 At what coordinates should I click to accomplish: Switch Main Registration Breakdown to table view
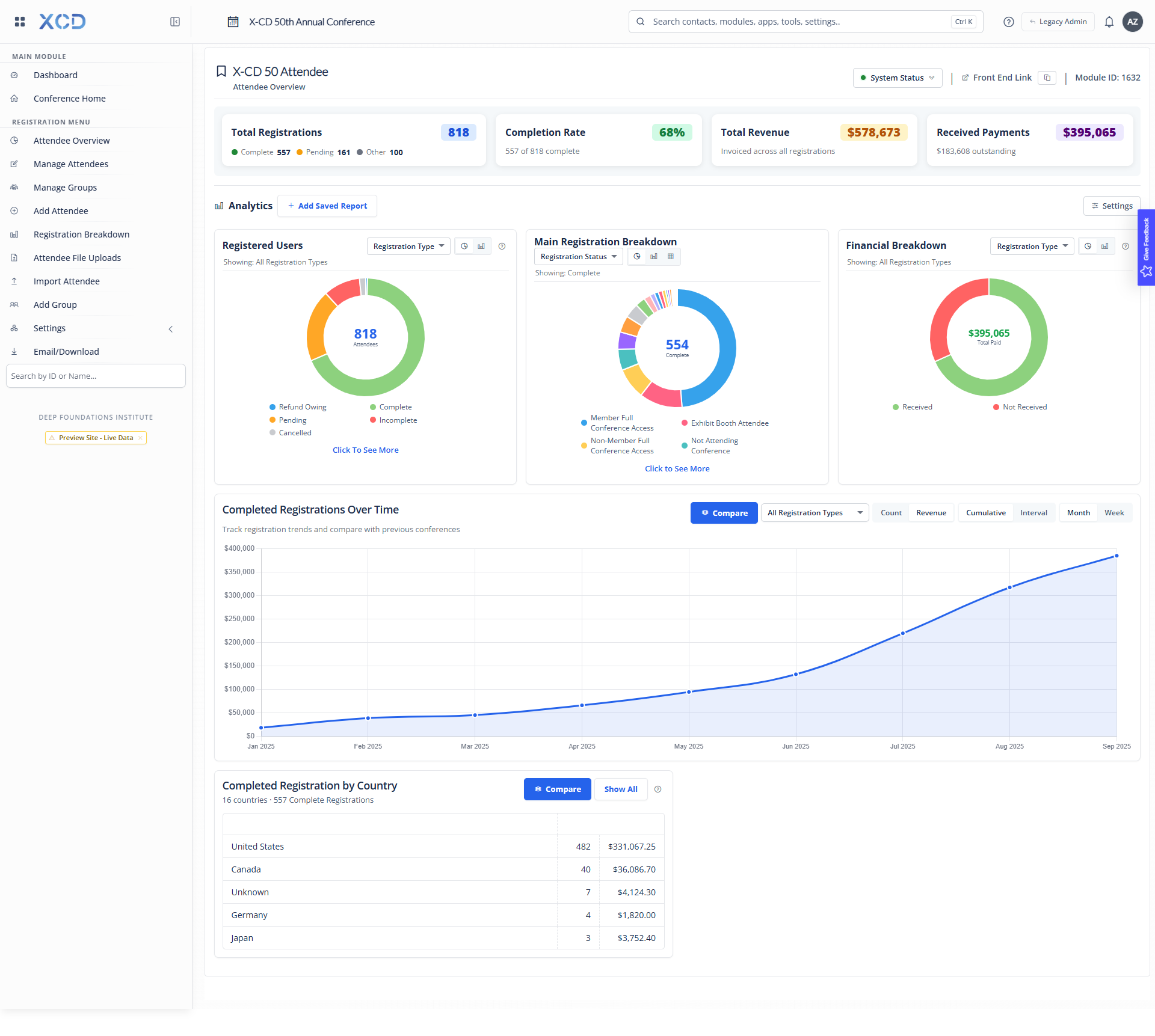[671, 256]
